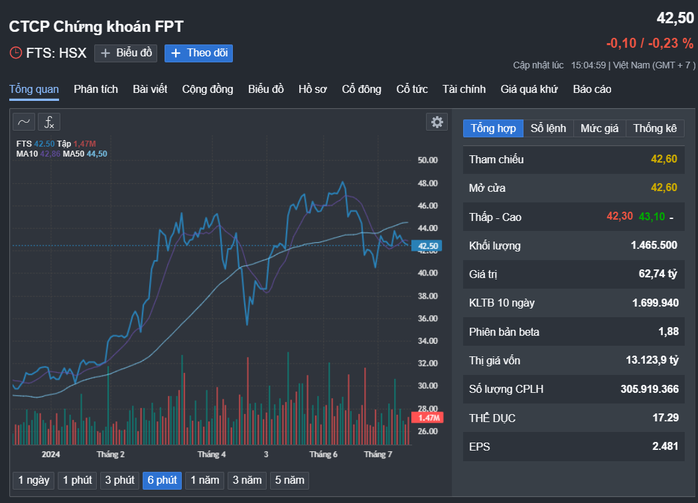This screenshot has height=503, width=698.
Task: Click the high price 43,10
Action: (x=652, y=217)
